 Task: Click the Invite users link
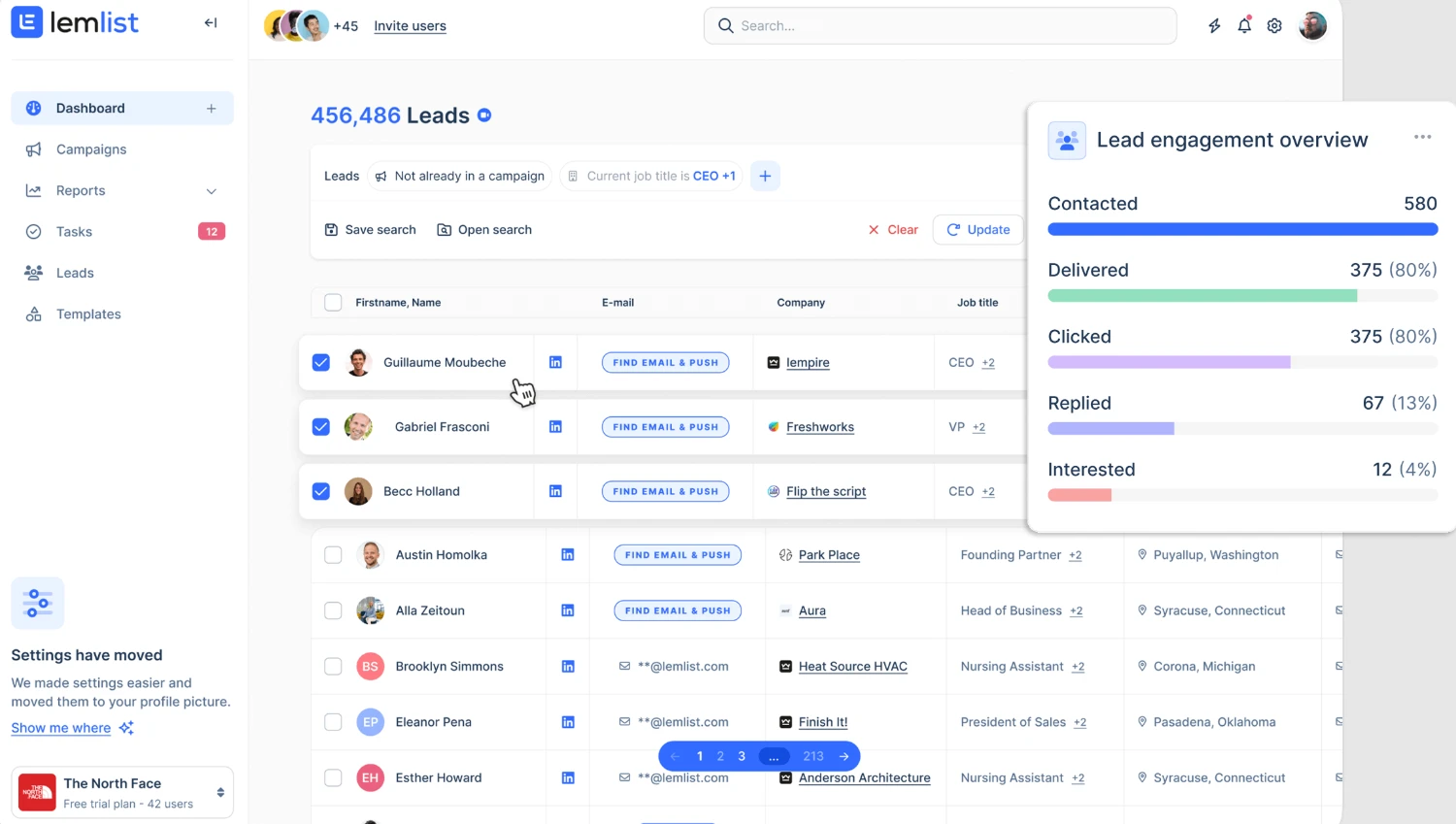click(410, 26)
